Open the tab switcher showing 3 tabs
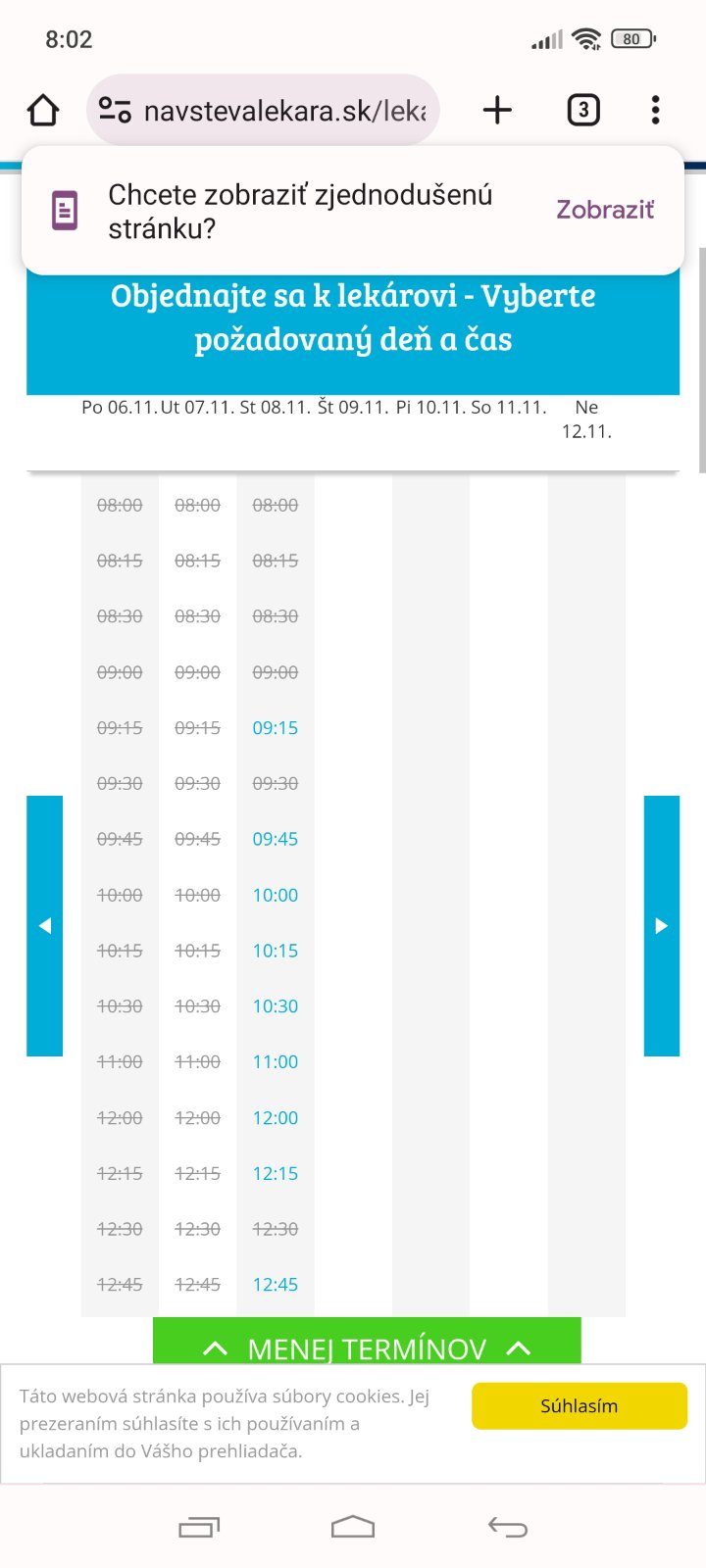Viewport: 706px width, 1568px height. (583, 110)
